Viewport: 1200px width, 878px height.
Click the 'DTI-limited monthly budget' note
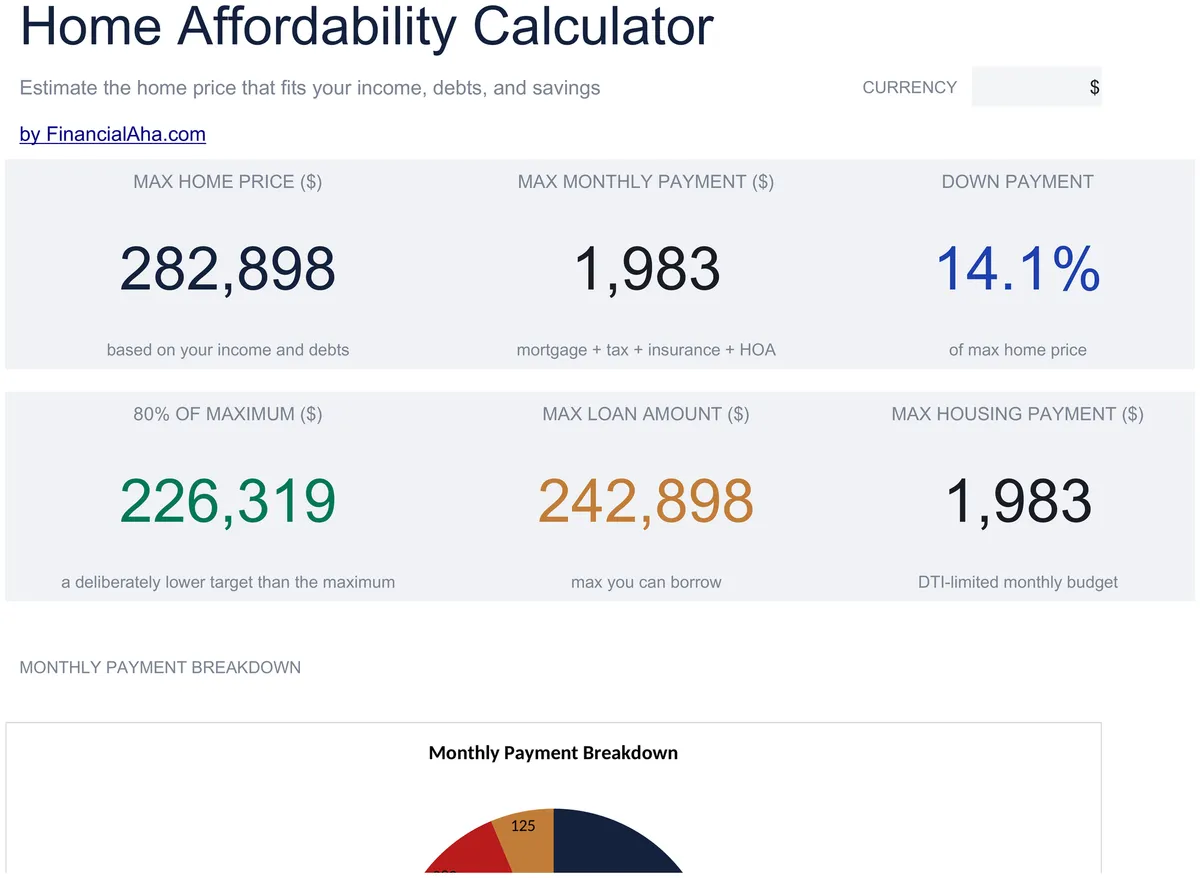tap(1018, 582)
